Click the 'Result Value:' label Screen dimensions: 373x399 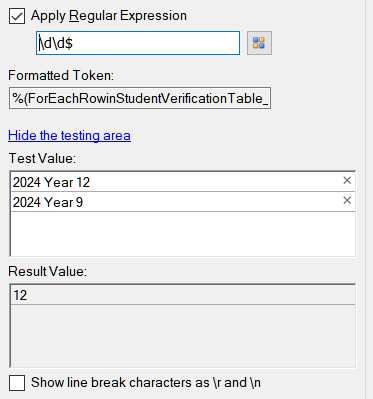pyautogui.click(x=47, y=271)
